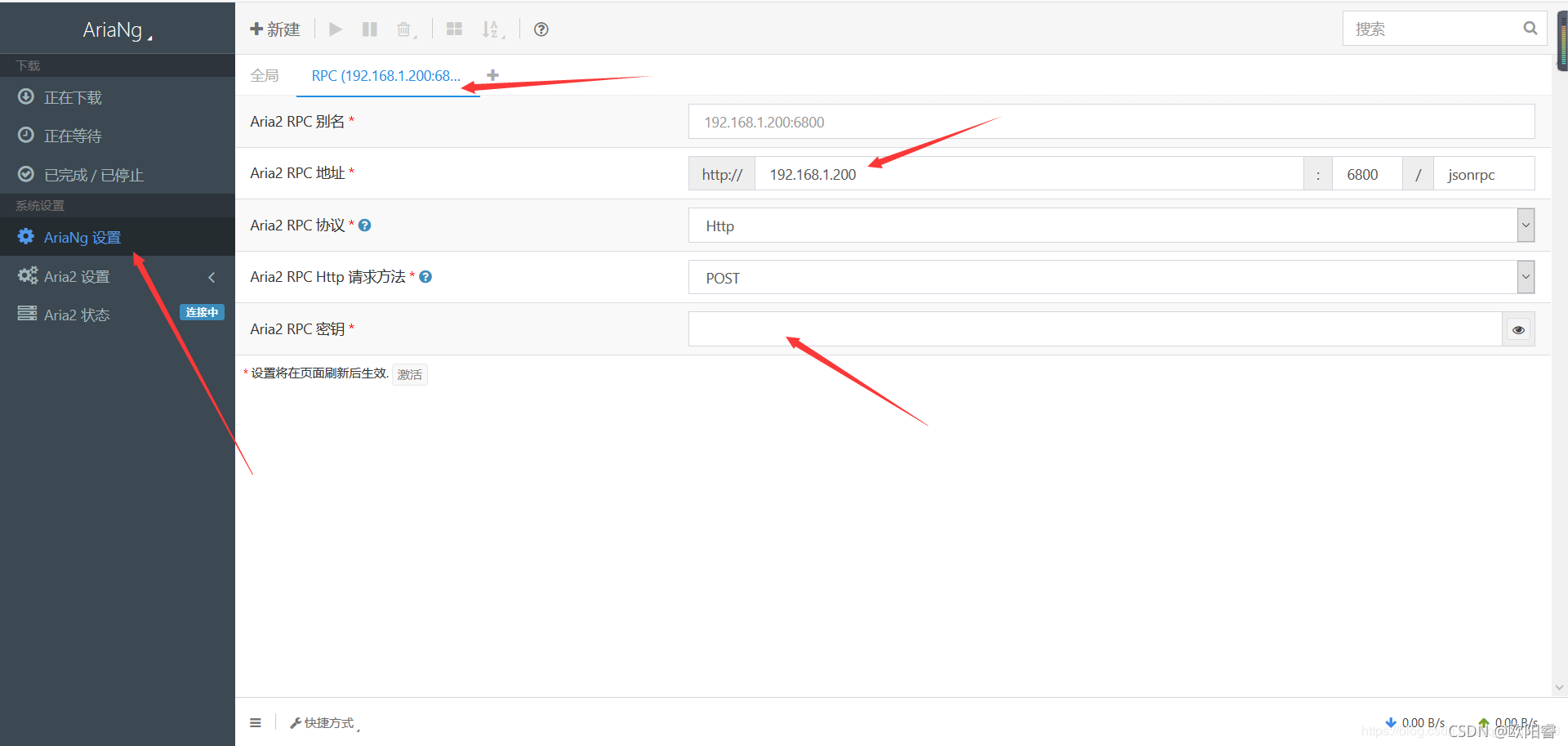Toggle sidebar with hamburger menu icon
The image size is (1568, 746).
[x=256, y=722]
